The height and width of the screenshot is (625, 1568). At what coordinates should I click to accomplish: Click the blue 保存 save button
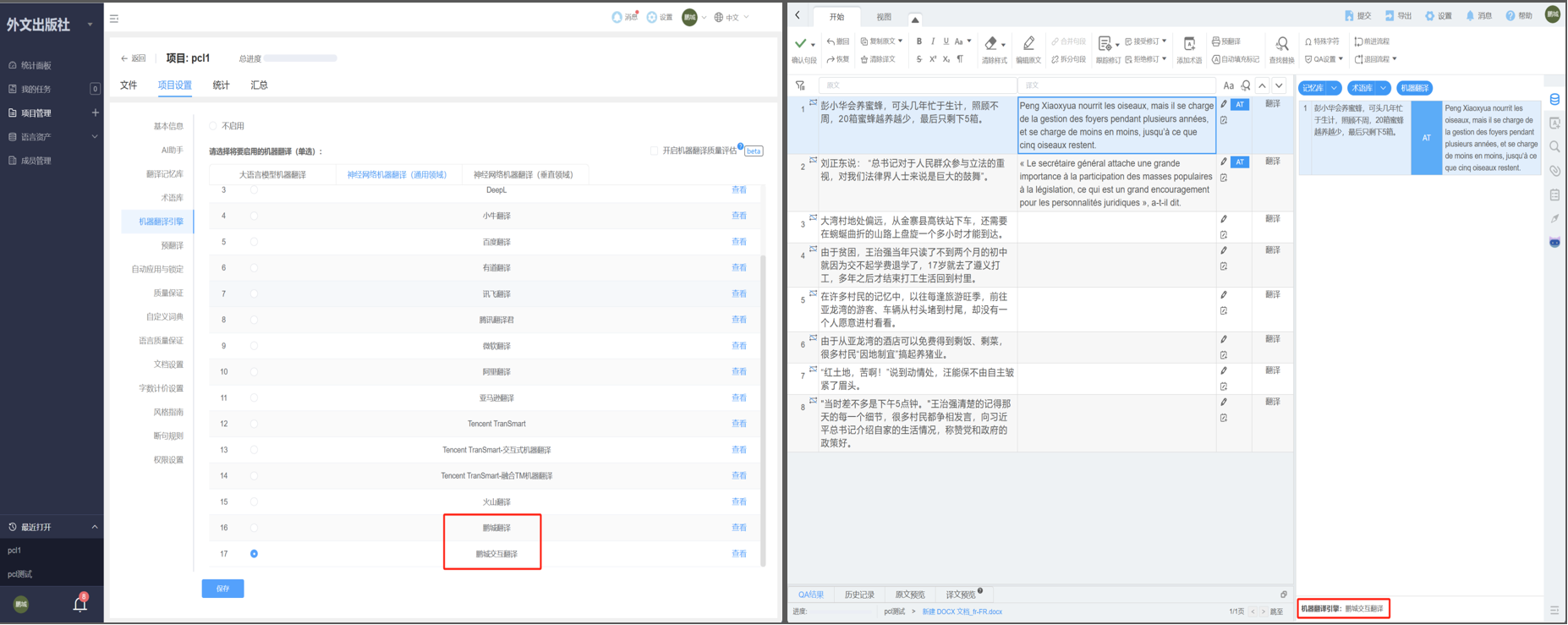coord(222,589)
